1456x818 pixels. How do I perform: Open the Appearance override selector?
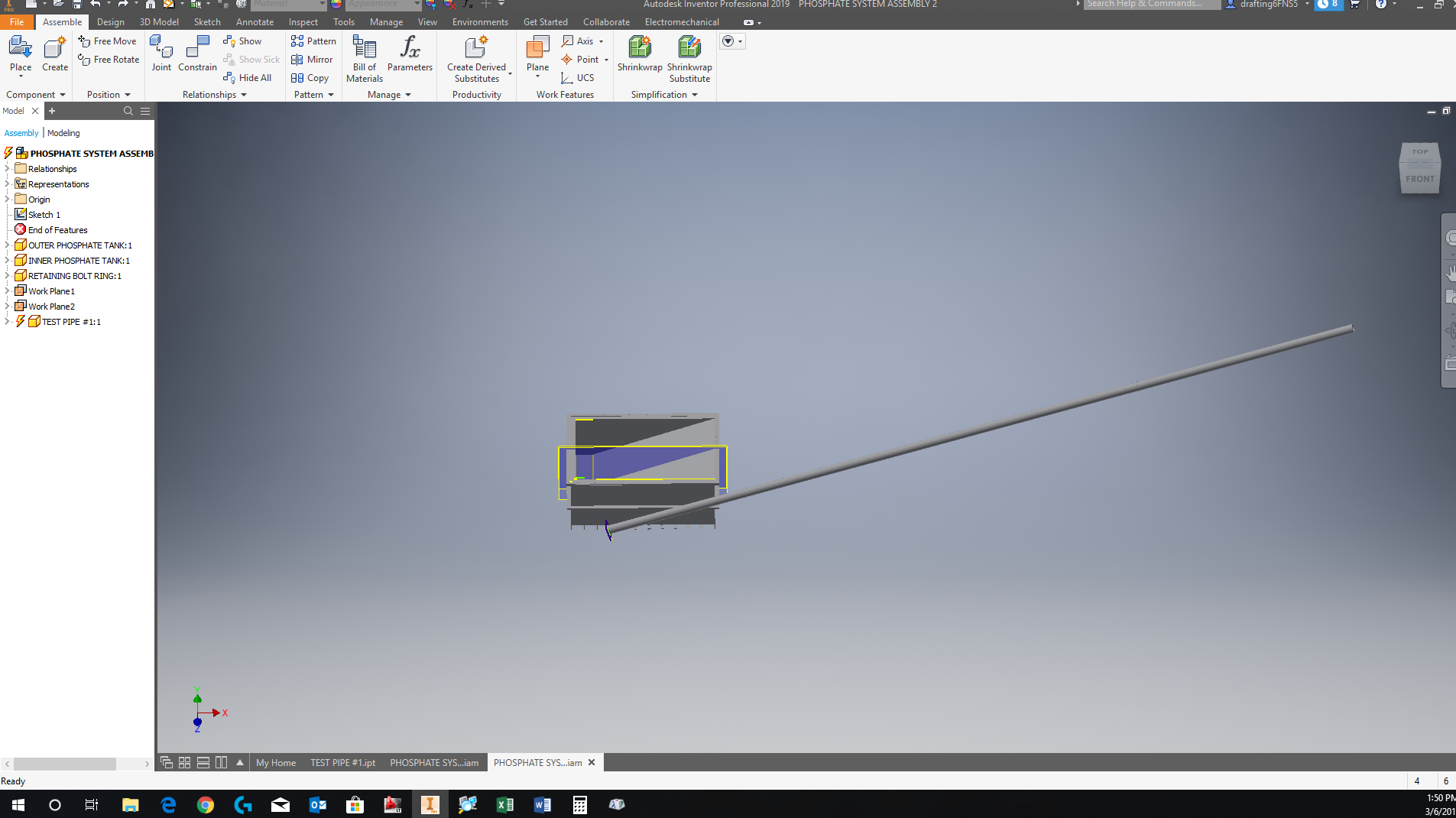(382, 4)
